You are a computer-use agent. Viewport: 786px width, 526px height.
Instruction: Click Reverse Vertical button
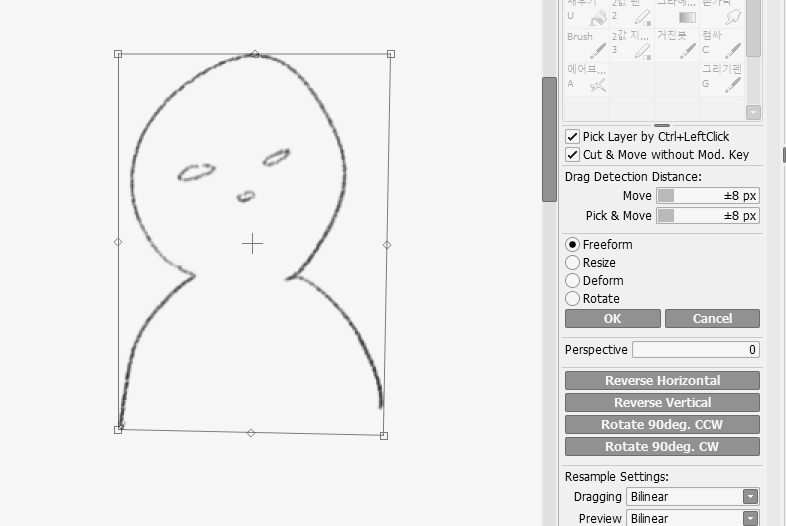(x=662, y=403)
